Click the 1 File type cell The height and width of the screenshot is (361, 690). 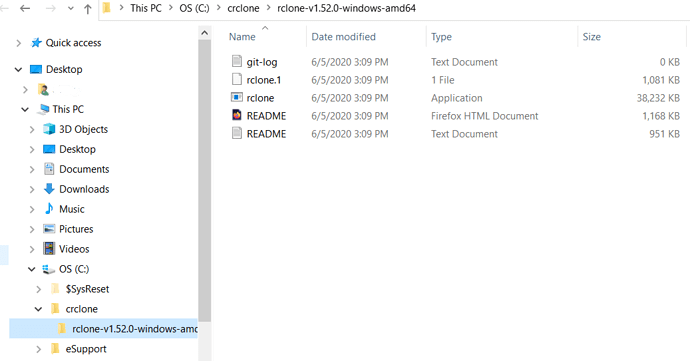pos(443,80)
